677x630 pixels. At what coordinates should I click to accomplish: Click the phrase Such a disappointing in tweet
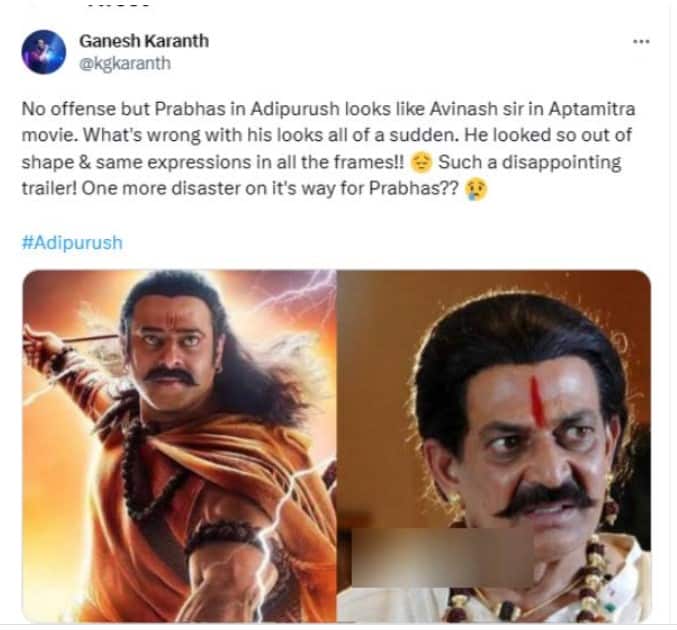point(530,163)
